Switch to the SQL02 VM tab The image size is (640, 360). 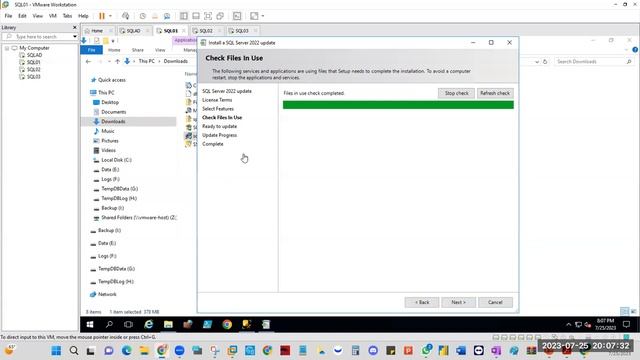tap(206, 31)
